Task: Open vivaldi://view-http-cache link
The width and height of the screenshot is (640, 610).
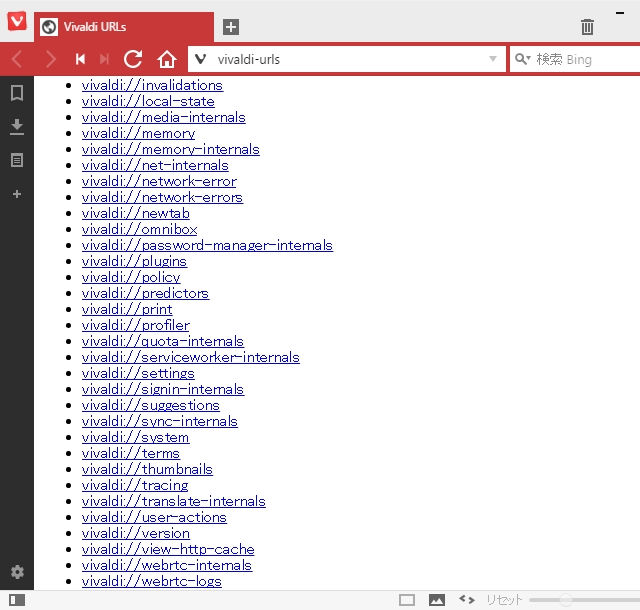Action: [x=168, y=549]
